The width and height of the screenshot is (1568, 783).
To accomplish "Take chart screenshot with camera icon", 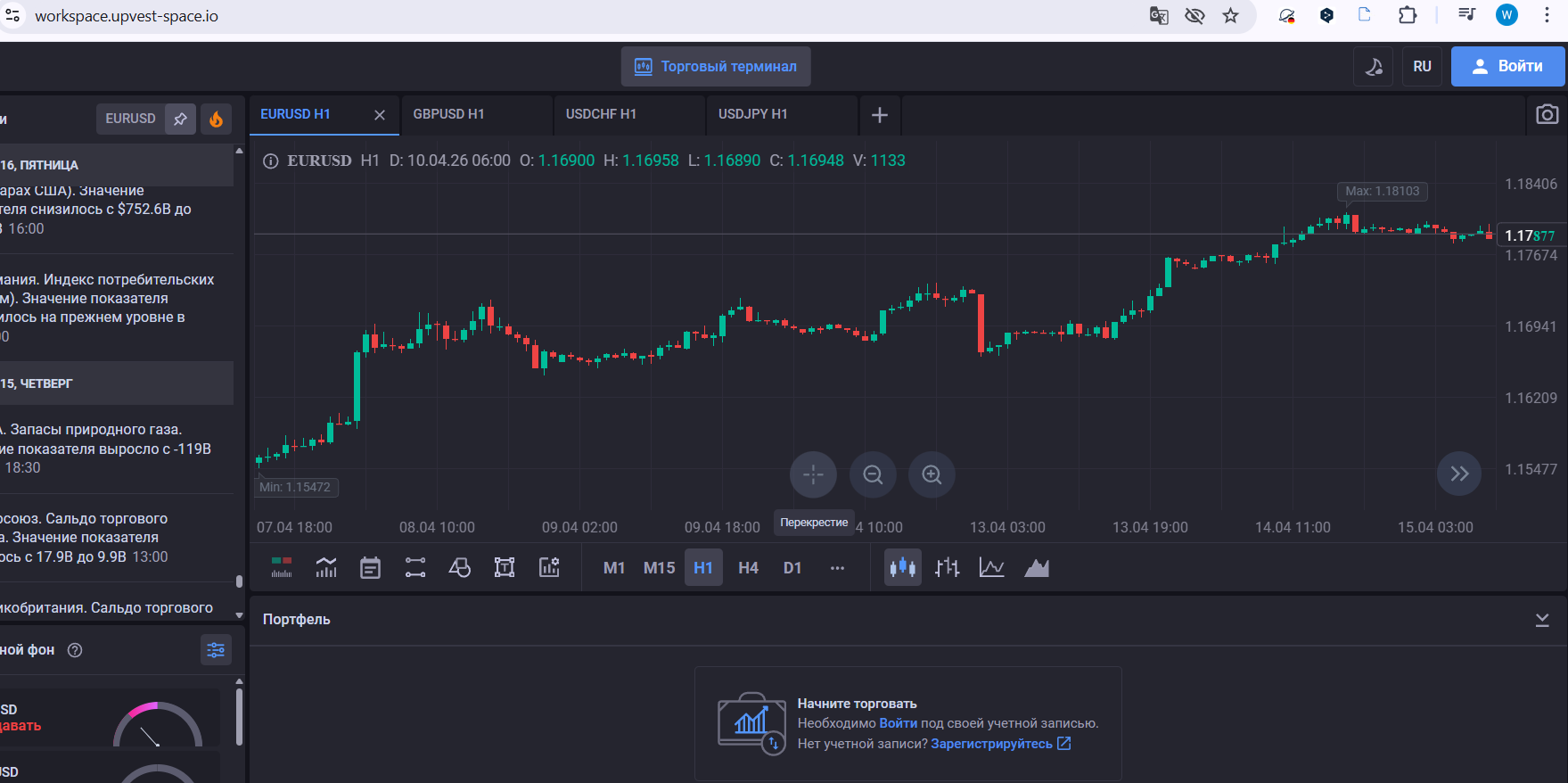I will [x=1547, y=114].
